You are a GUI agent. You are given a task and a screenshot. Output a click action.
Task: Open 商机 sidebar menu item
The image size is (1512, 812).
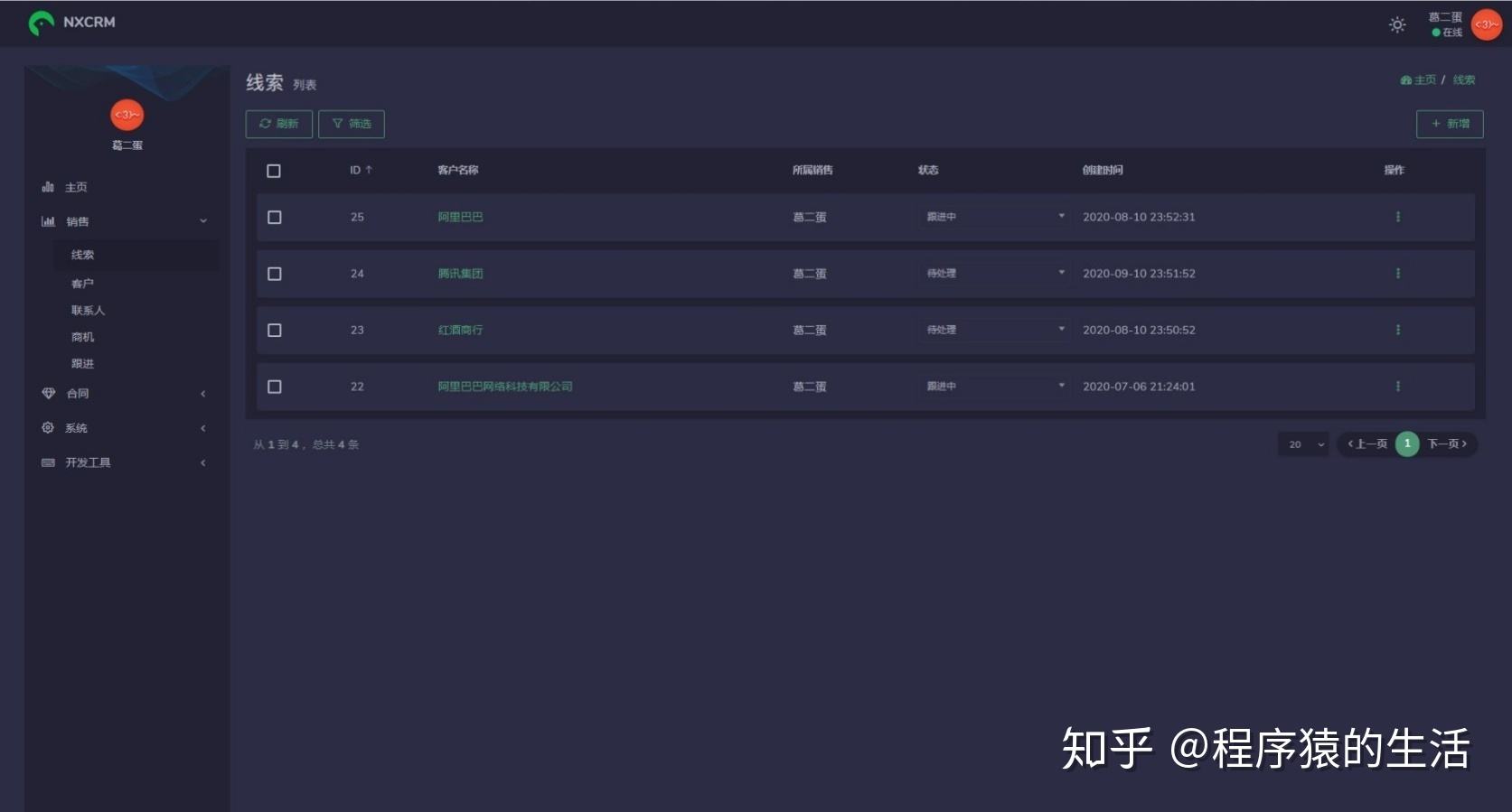[82, 337]
